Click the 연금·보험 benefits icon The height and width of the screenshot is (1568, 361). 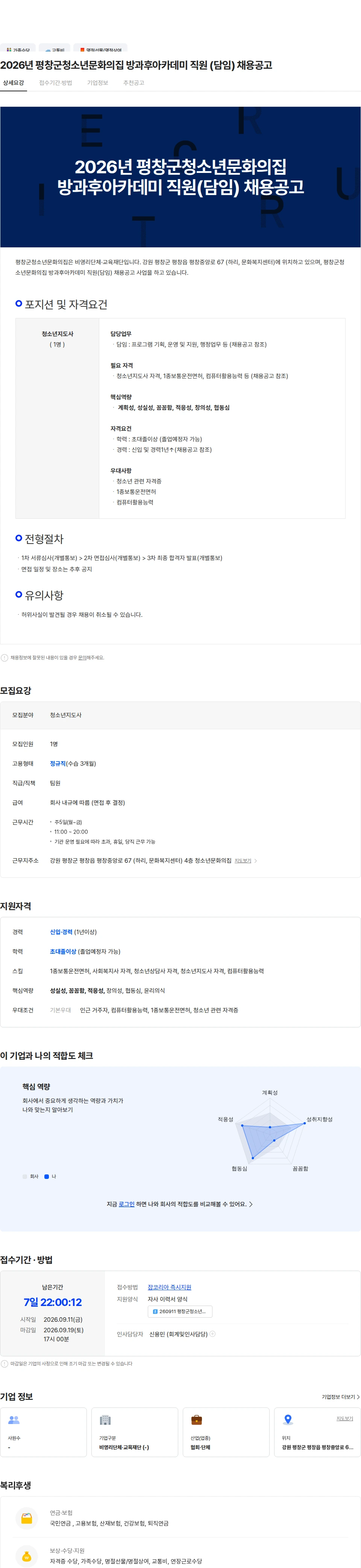27,1518
